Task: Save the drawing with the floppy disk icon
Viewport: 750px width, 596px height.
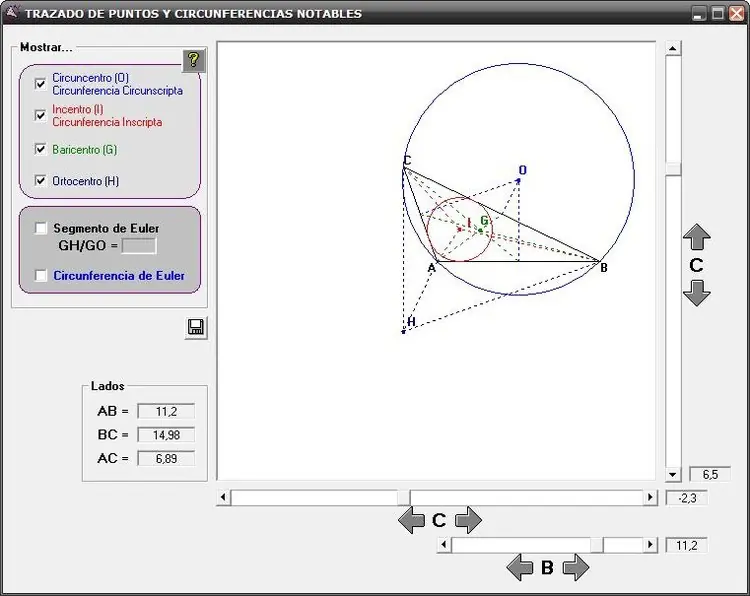Action: tap(196, 328)
